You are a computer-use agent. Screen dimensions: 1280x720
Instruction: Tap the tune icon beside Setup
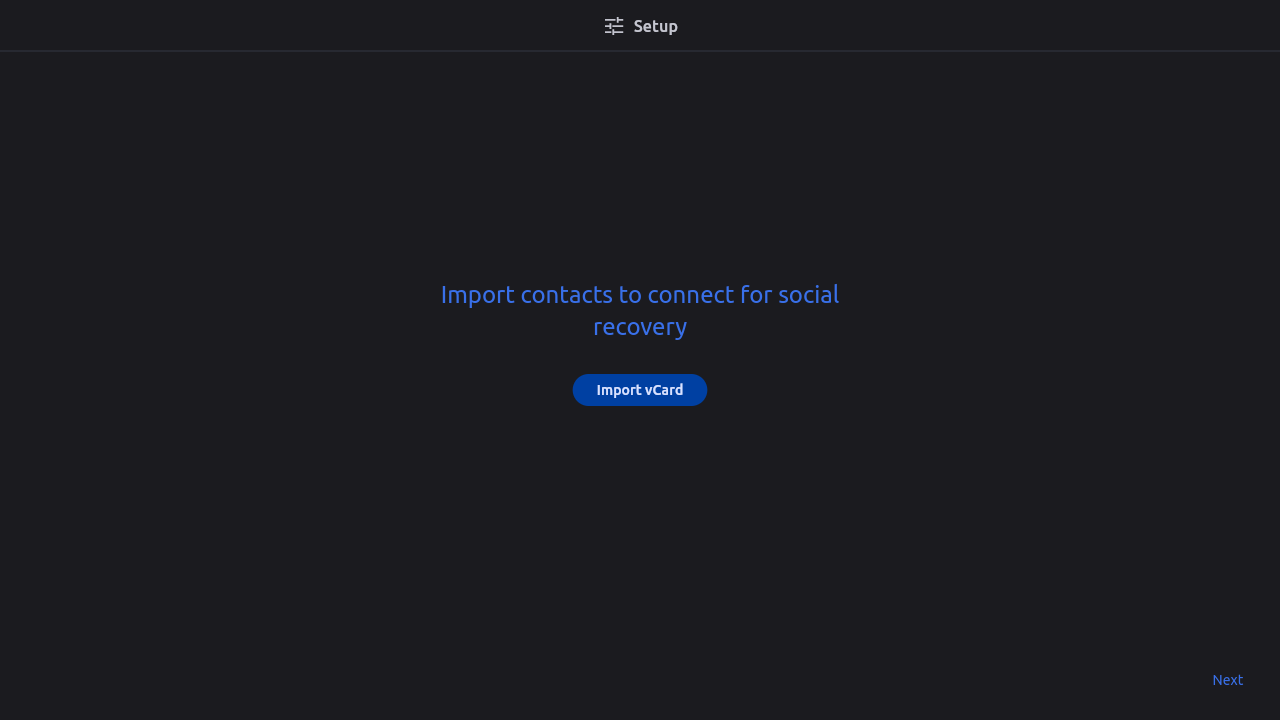pyautogui.click(x=614, y=26)
